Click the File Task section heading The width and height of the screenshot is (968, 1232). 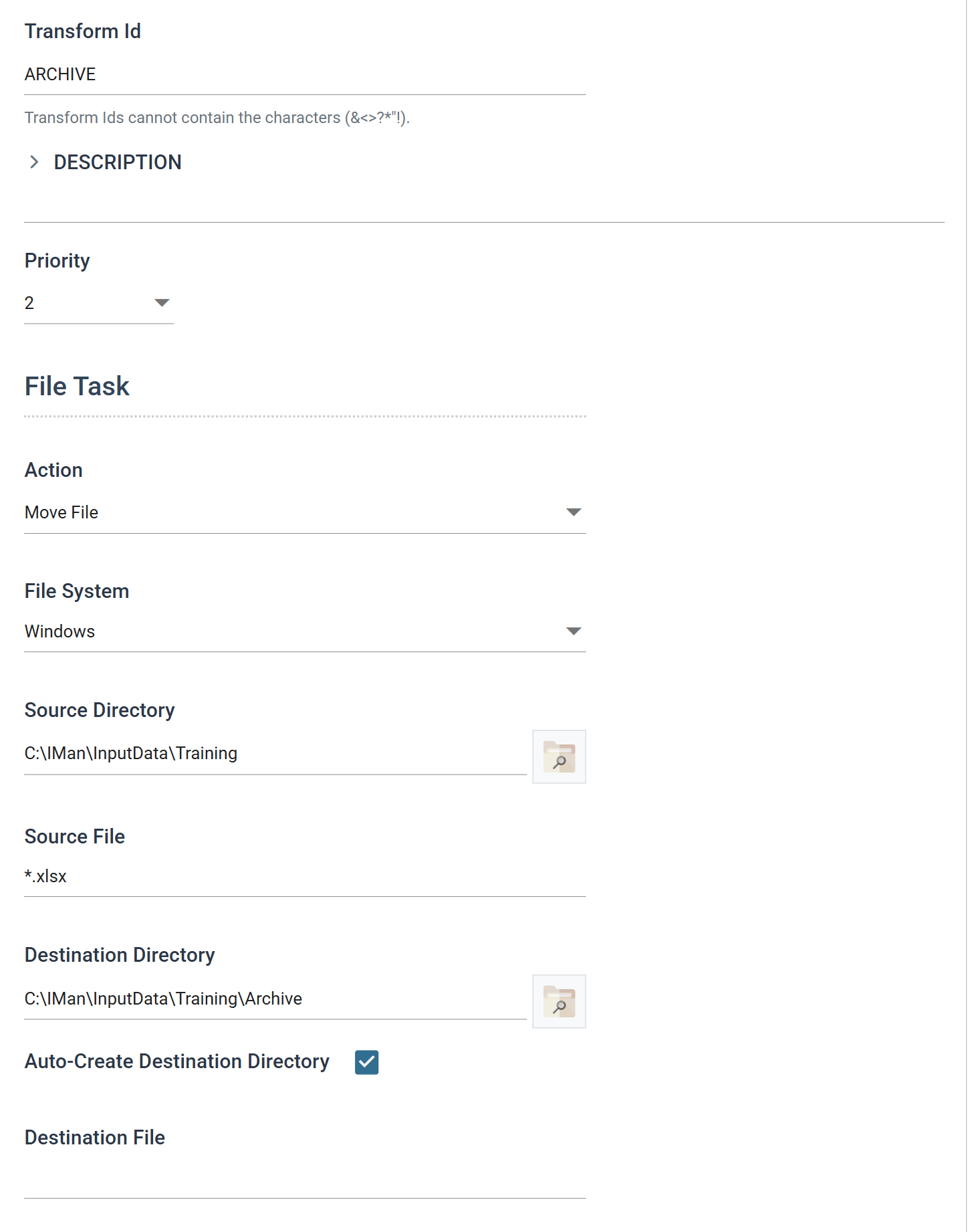coord(77,386)
